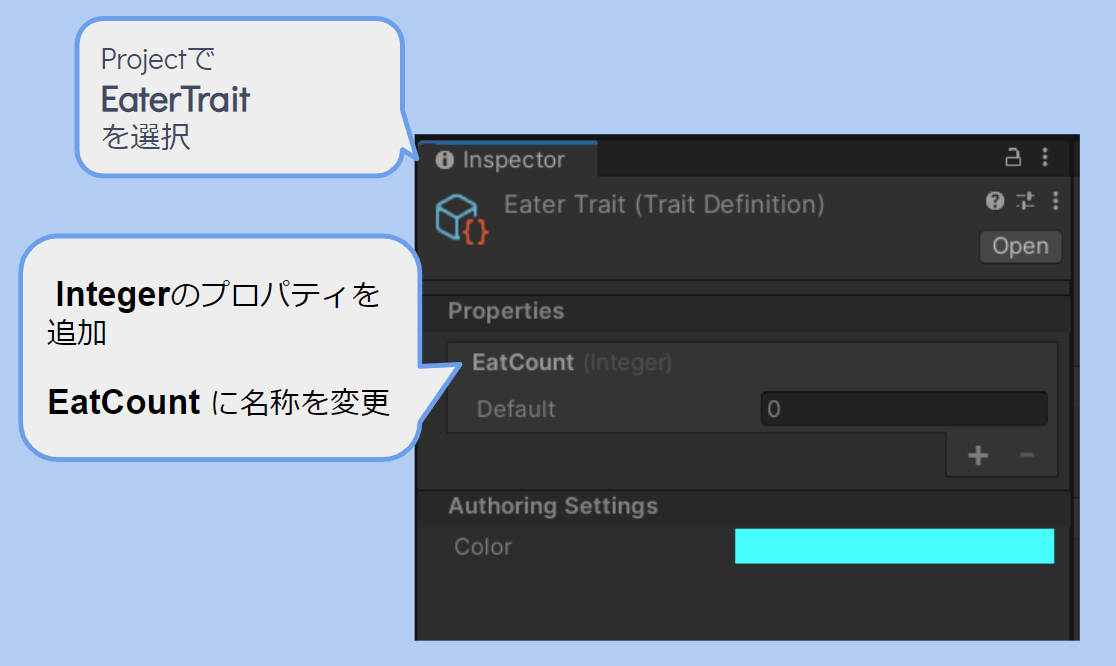Remove the property with the minus icon
Image resolution: width=1116 pixels, height=666 pixels.
[1026, 454]
